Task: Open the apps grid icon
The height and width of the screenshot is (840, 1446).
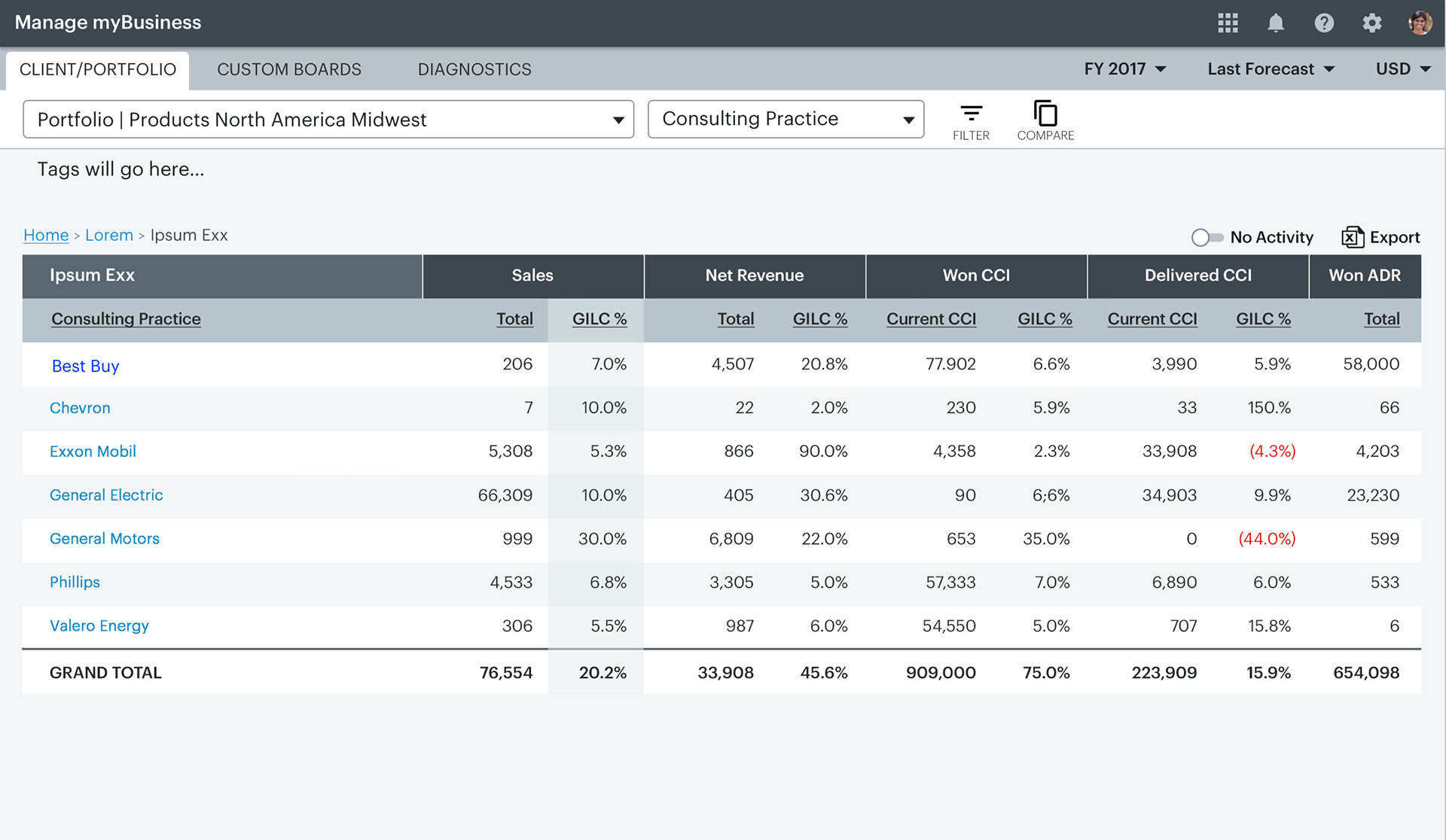Action: pyautogui.click(x=1228, y=23)
